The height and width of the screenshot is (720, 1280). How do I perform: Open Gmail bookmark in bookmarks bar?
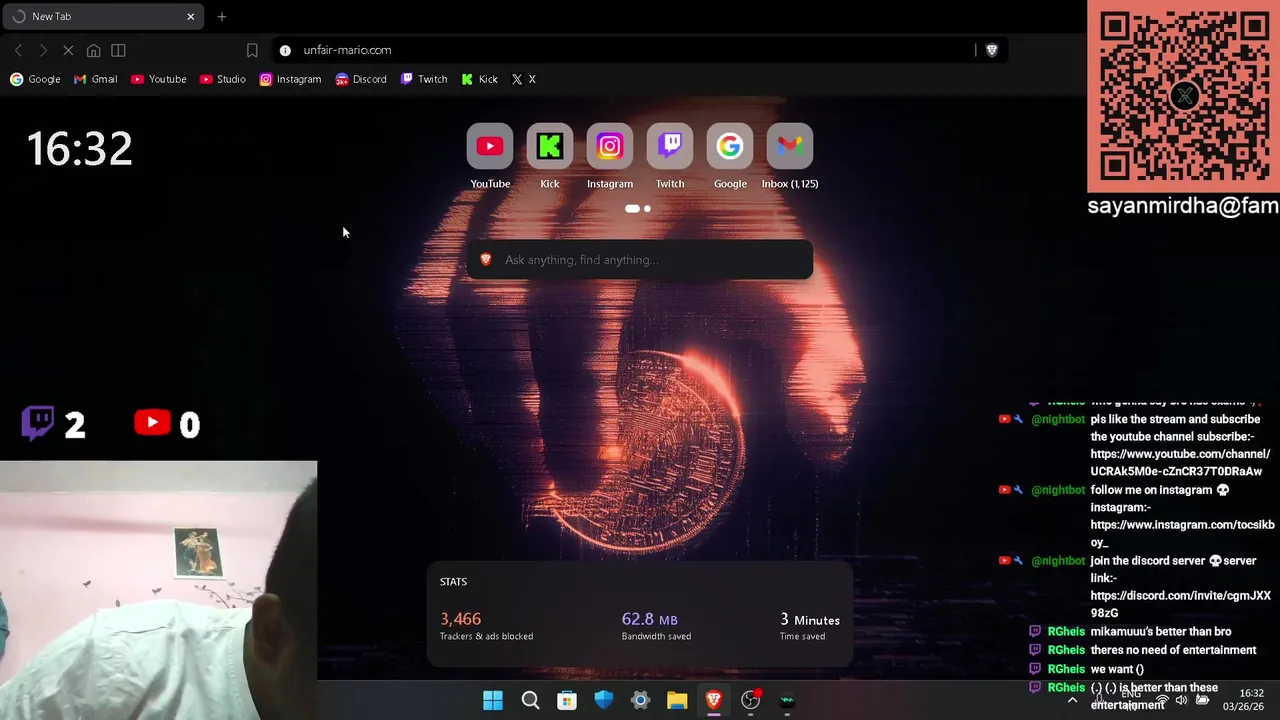pos(95,79)
